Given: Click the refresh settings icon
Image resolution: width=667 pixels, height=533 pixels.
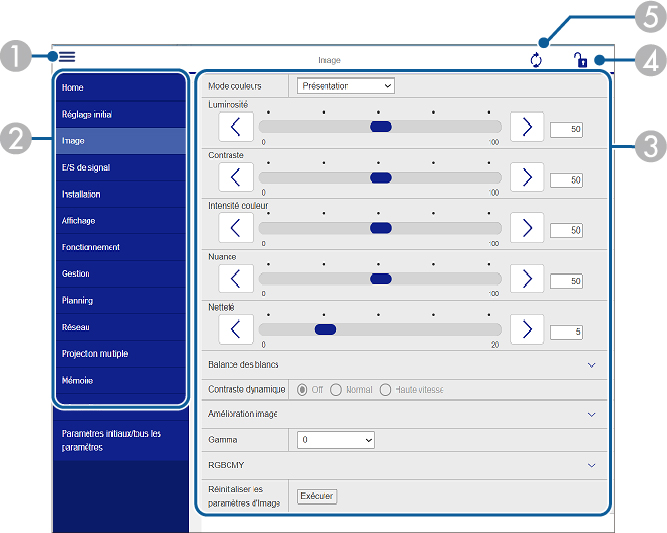Looking at the screenshot, I should (536, 60).
